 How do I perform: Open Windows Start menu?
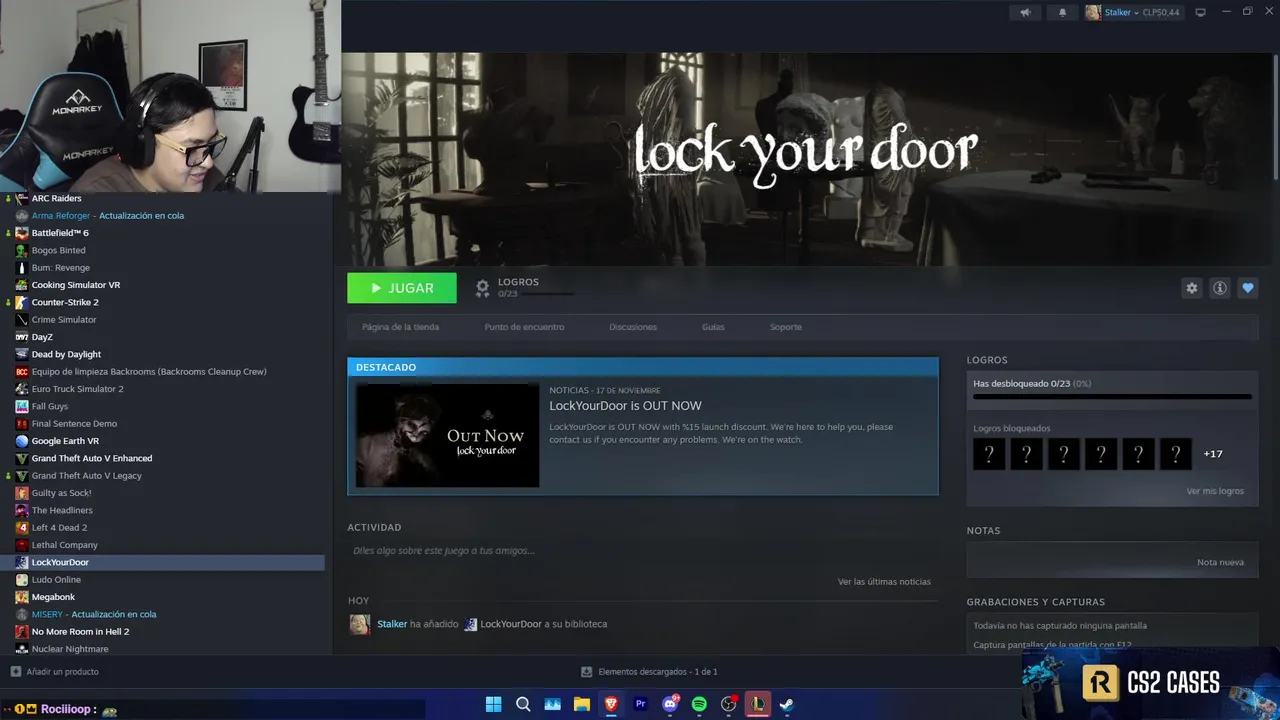click(x=494, y=704)
